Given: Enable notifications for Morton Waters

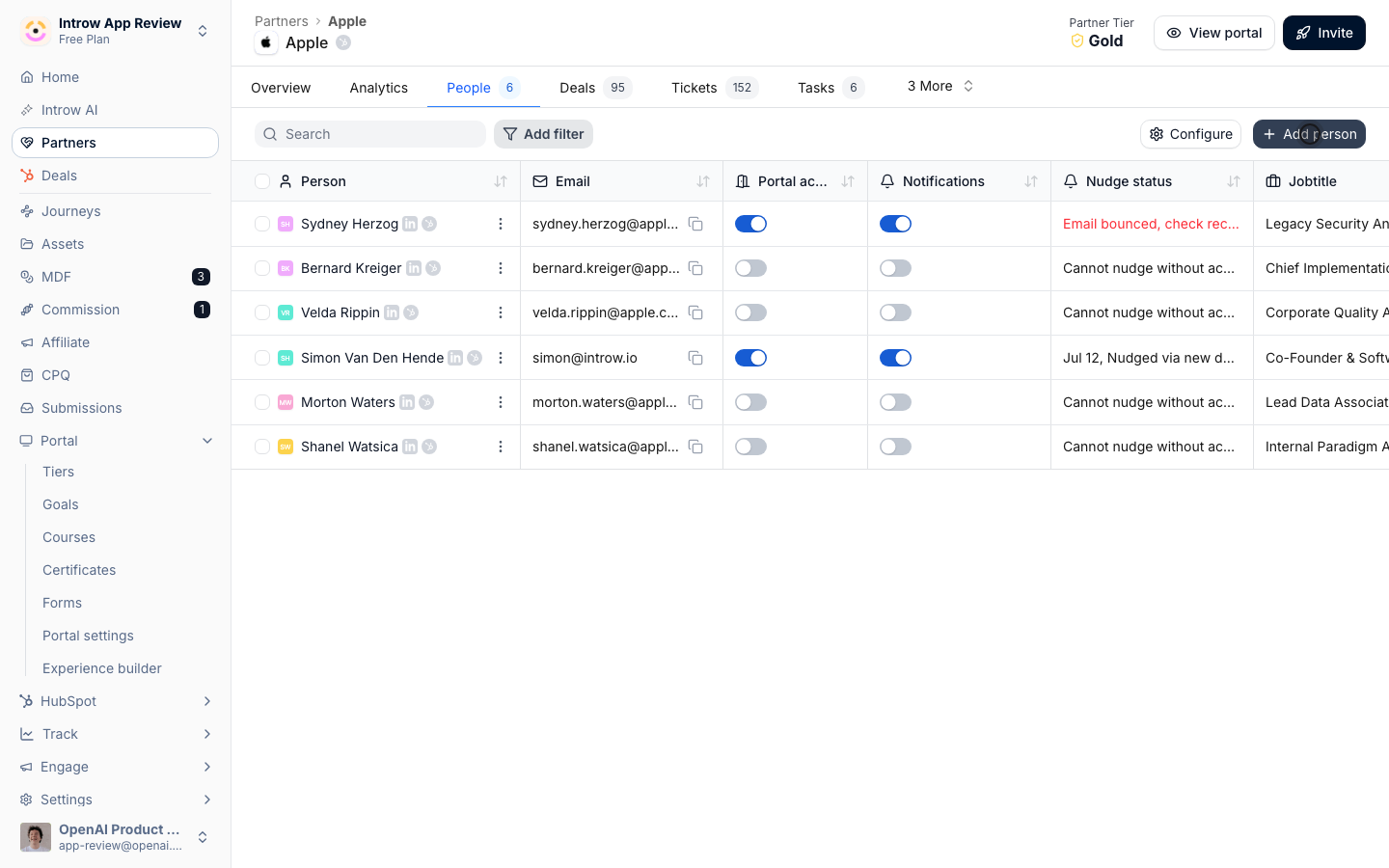Looking at the screenshot, I should (x=895, y=402).
